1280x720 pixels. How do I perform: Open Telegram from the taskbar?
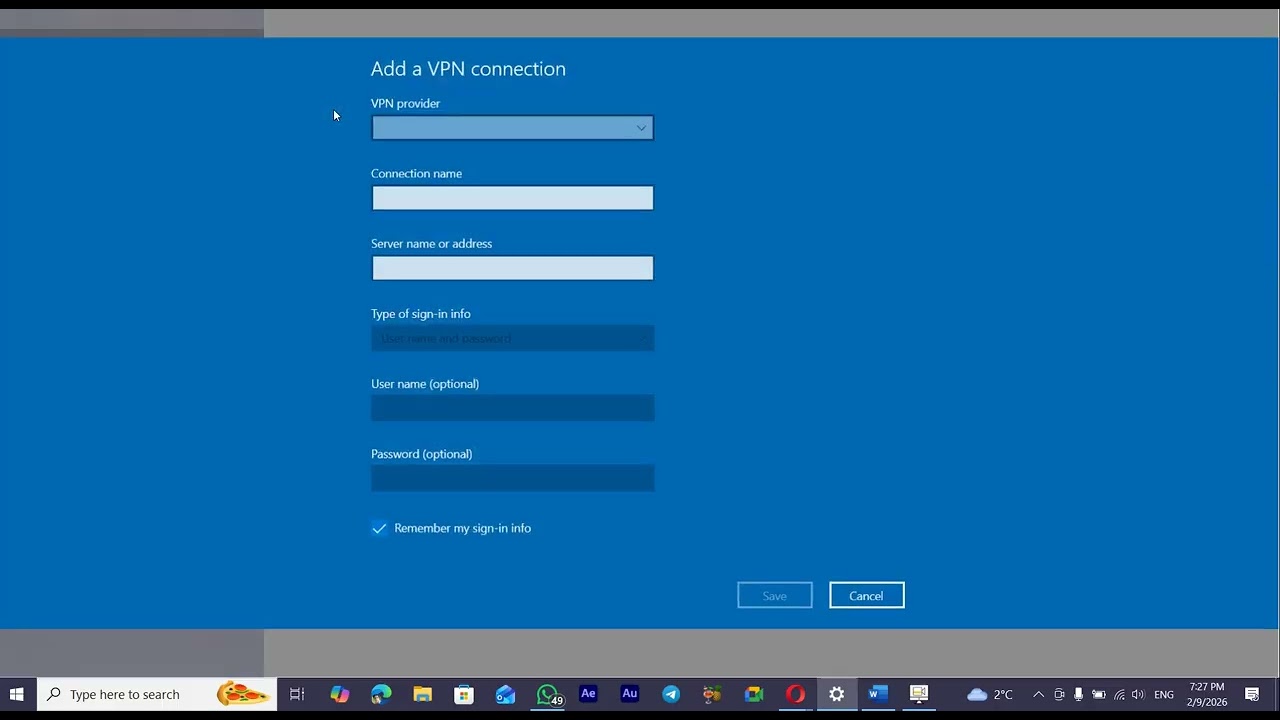click(x=671, y=694)
